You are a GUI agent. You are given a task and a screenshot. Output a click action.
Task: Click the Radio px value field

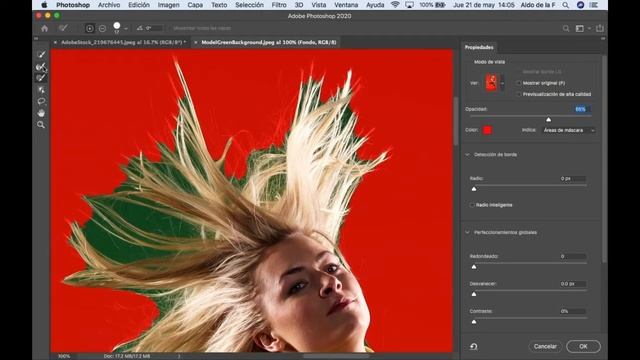[x=573, y=179]
